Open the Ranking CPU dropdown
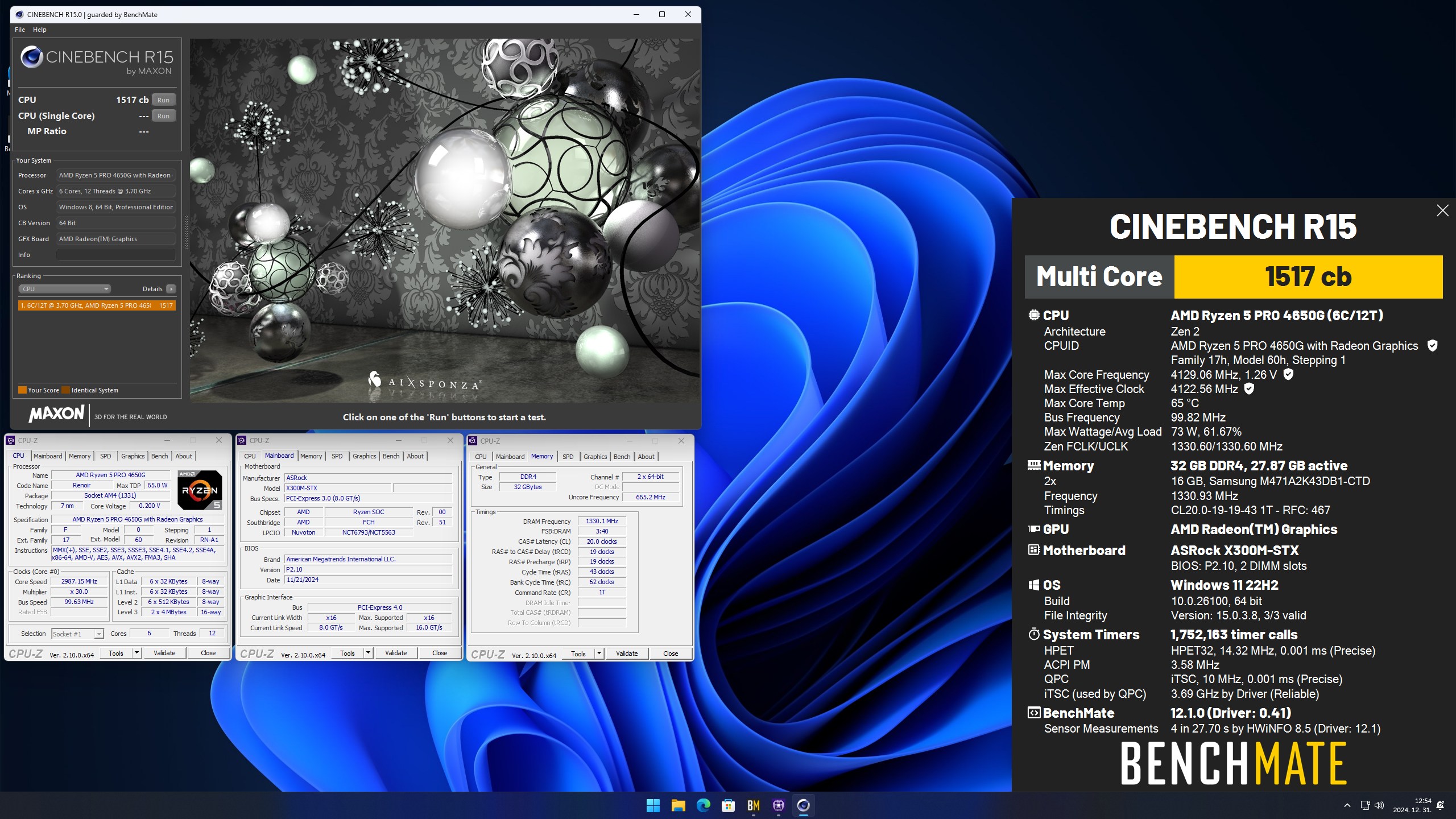1456x819 pixels. pos(65,289)
